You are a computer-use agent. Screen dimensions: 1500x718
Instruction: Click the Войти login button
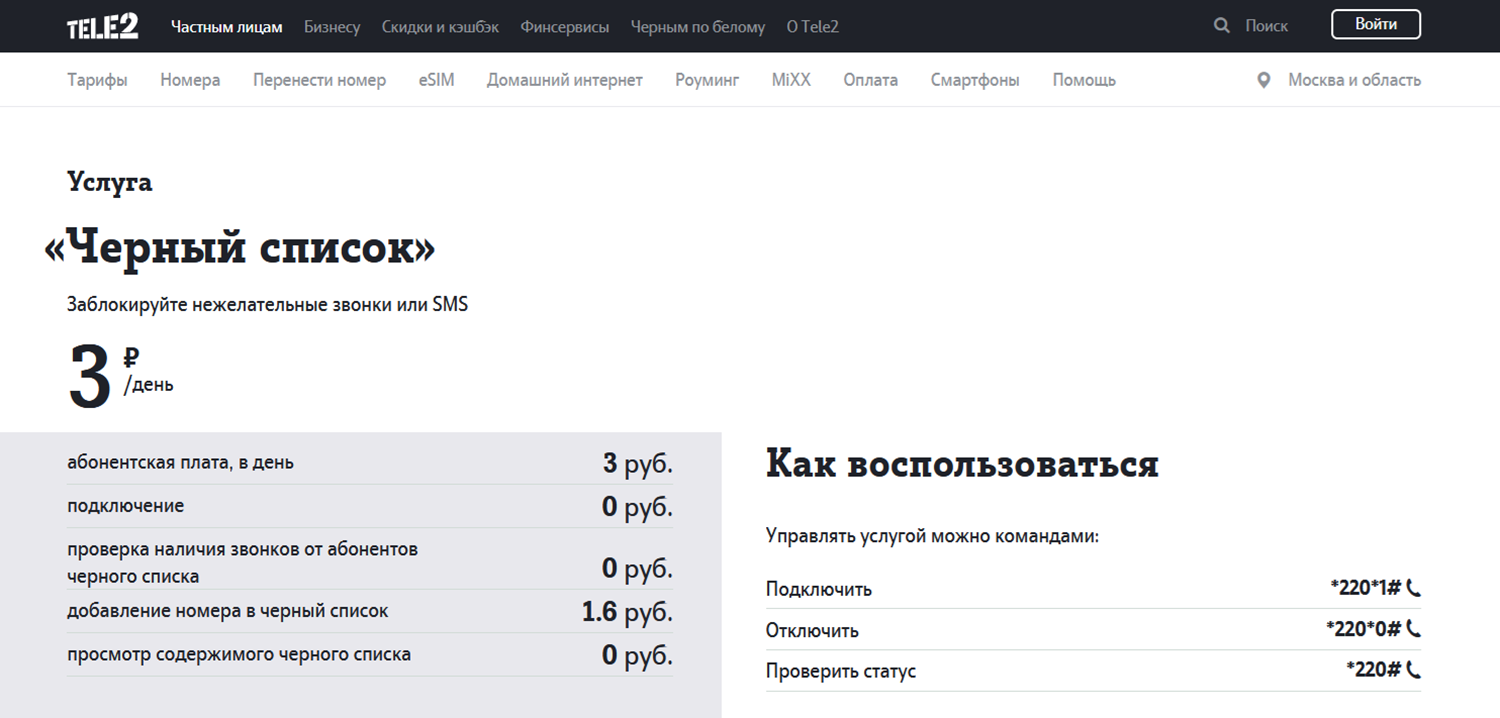coord(1376,25)
